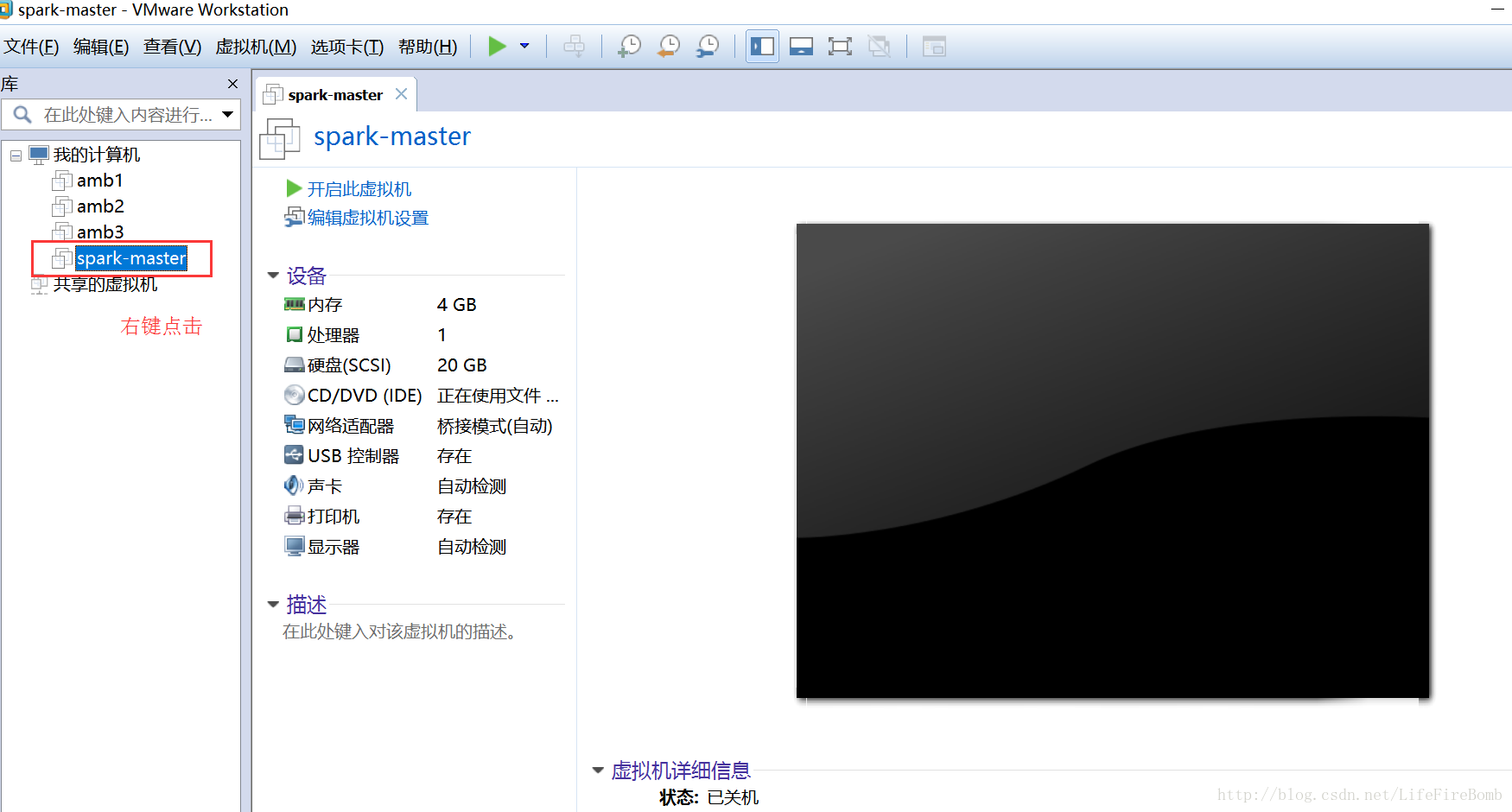
Task: Click the large spark-master title heading
Action: click(x=392, y=136)
